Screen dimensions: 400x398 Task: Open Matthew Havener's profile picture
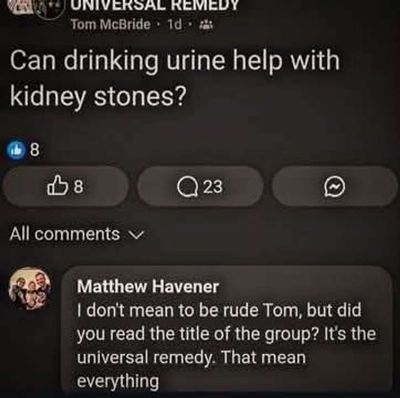pos(30,288)
